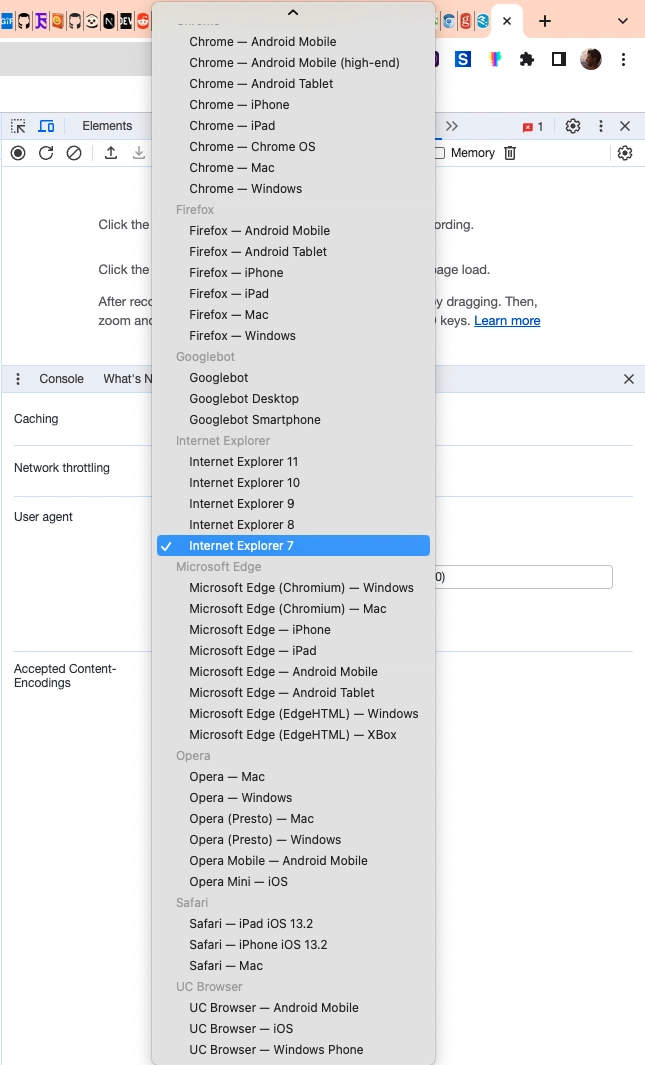Choose Microsoft Edge — iPhone
Viewport: 645px width, 1065px height.
pos(293,630)
